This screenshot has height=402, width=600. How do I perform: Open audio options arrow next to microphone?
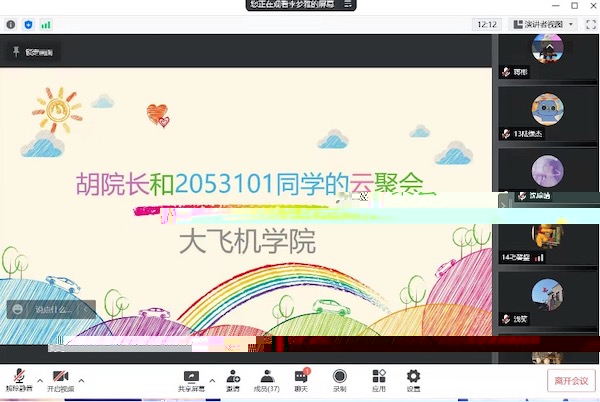pos(40,381)
